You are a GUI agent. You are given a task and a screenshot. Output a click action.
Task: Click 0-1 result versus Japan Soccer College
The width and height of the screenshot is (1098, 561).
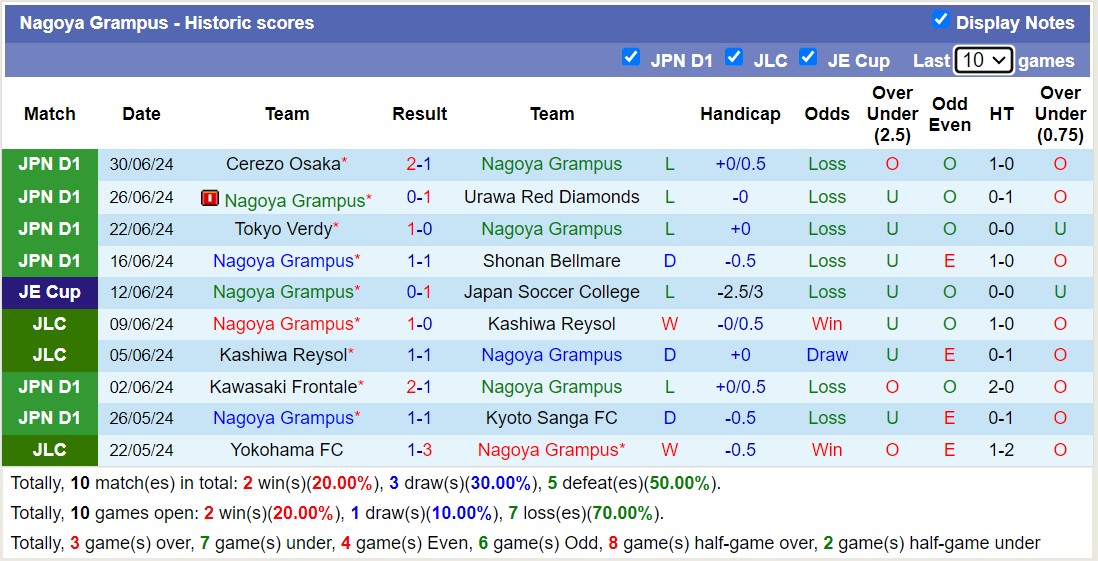coord(419,292)
